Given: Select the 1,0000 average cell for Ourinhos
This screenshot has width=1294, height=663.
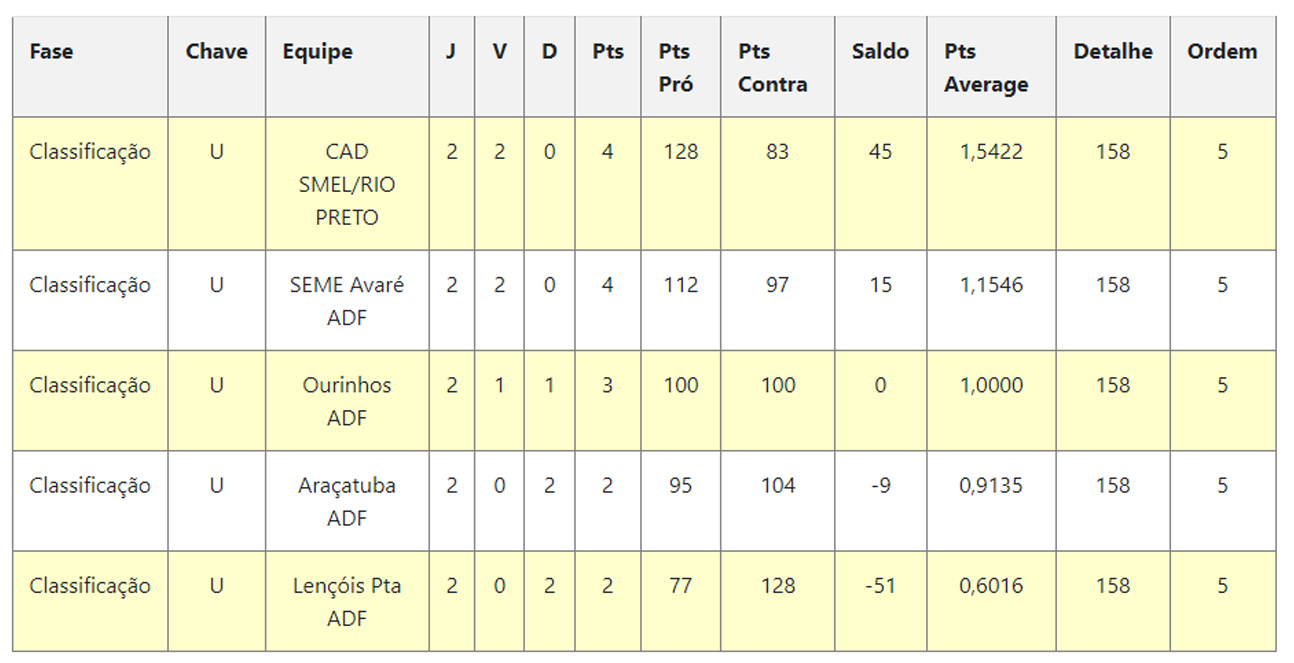Looking at the screenshot, I should (x=991, y=386).
